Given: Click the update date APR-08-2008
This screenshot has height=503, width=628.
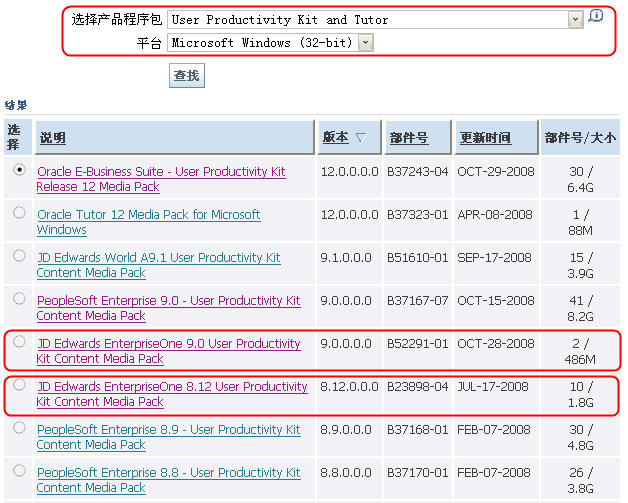Looking at the screenshot, I should (x=495, y=215).
